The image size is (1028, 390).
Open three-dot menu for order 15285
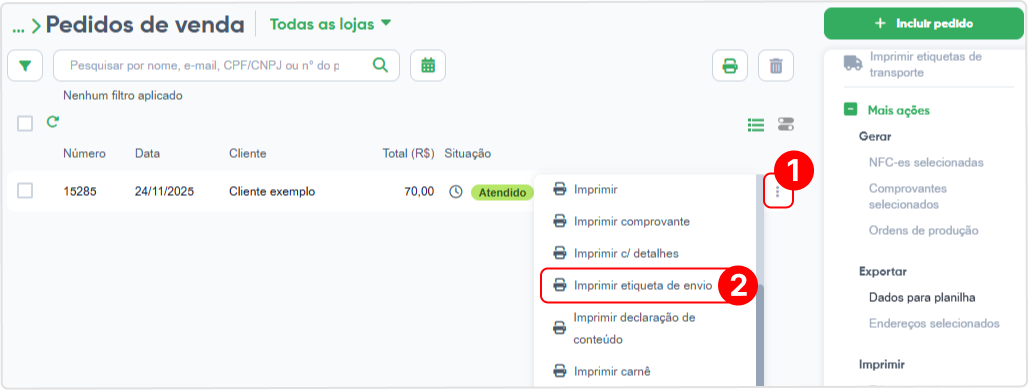click(x=778, y=192)
